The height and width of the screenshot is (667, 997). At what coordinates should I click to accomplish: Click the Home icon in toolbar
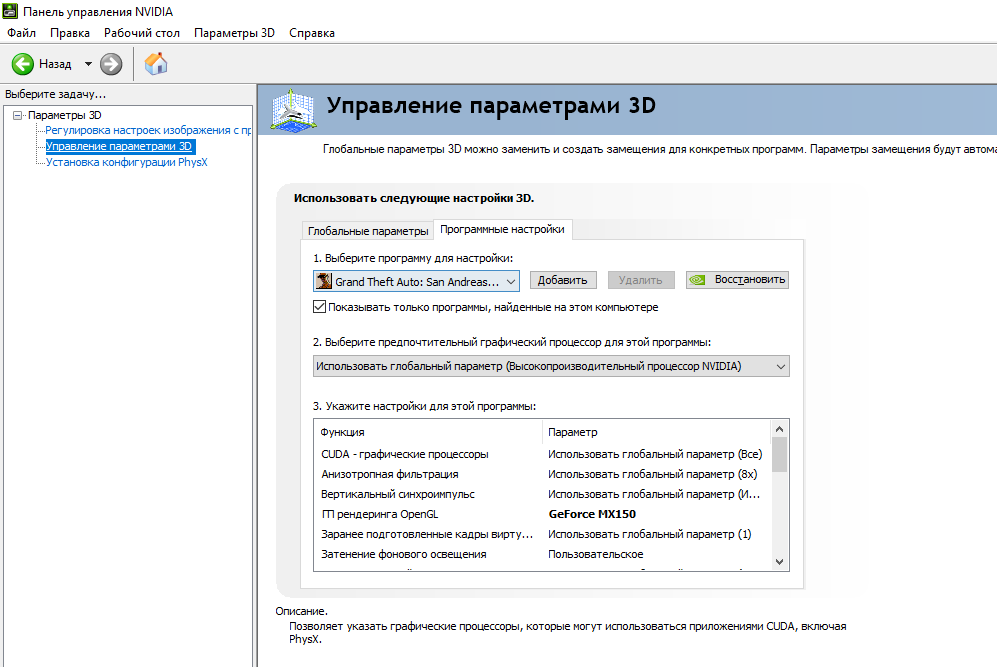(156, 64)
